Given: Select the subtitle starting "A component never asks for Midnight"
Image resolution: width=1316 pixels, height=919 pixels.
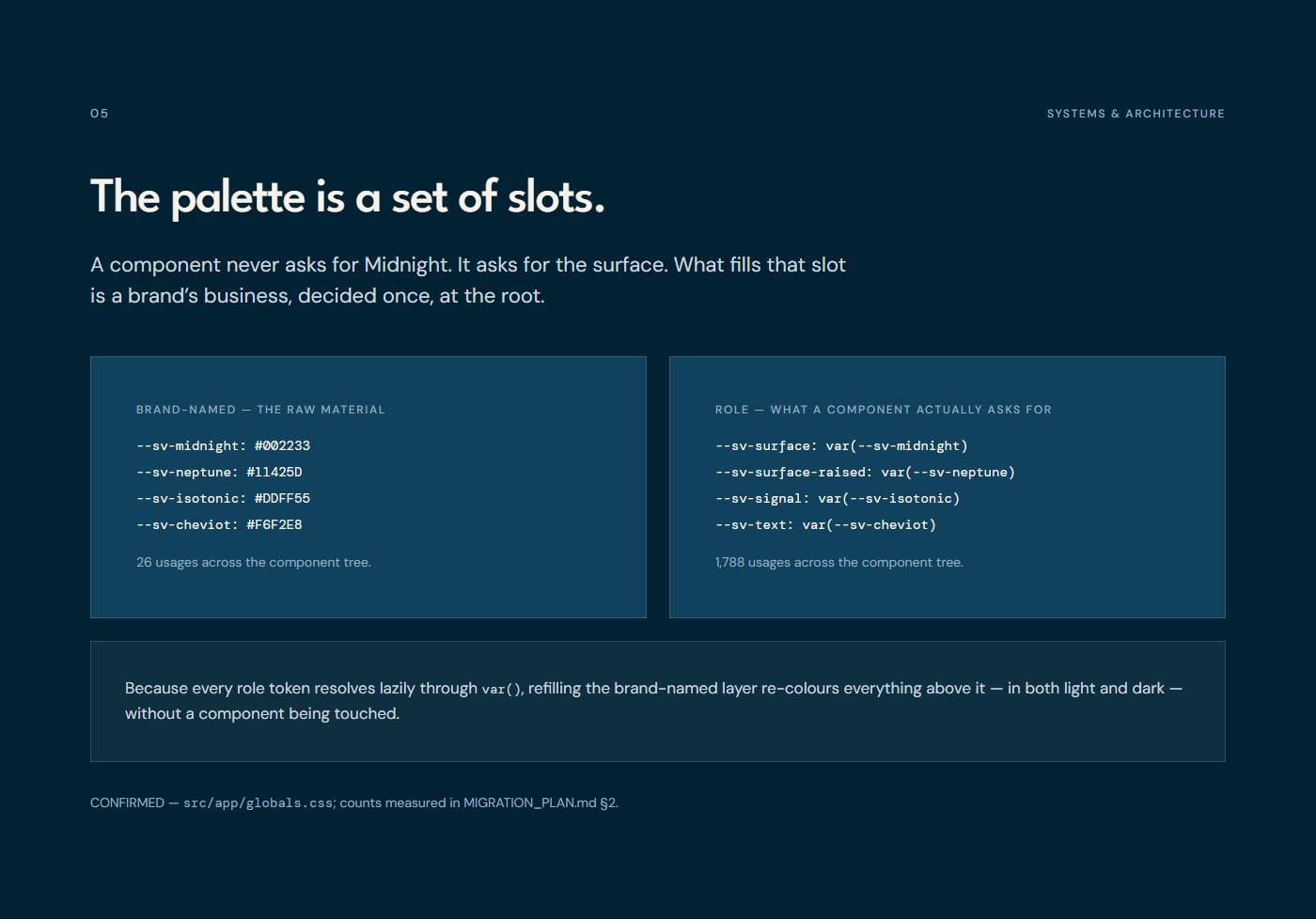Looking at the screenshot, I should (468, 280).
